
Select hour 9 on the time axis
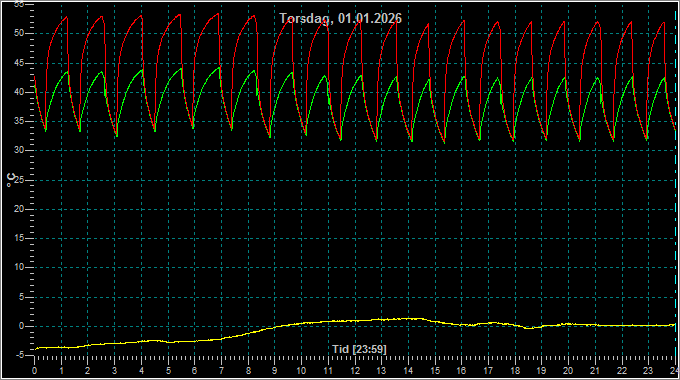point(275,371)
